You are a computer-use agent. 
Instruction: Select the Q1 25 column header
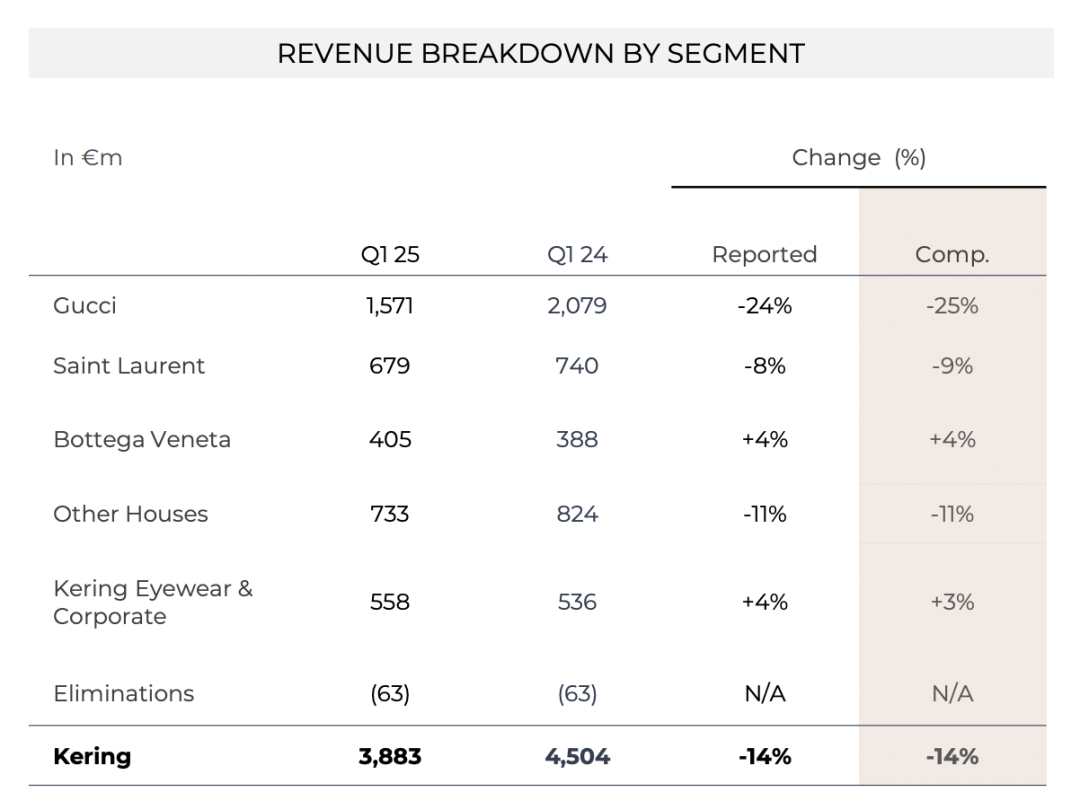(390, 254)
